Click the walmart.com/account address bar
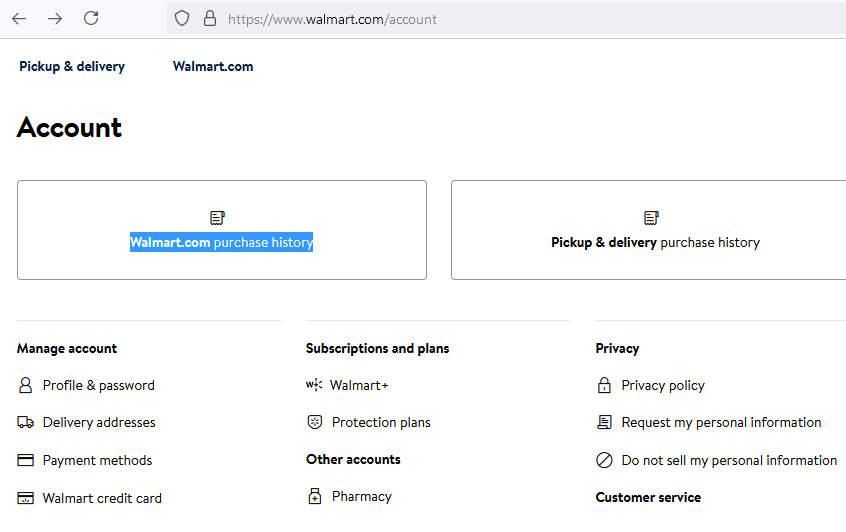The width and height of the screenshot is (846, 532). pyautogui.click(x=507, y=19)
